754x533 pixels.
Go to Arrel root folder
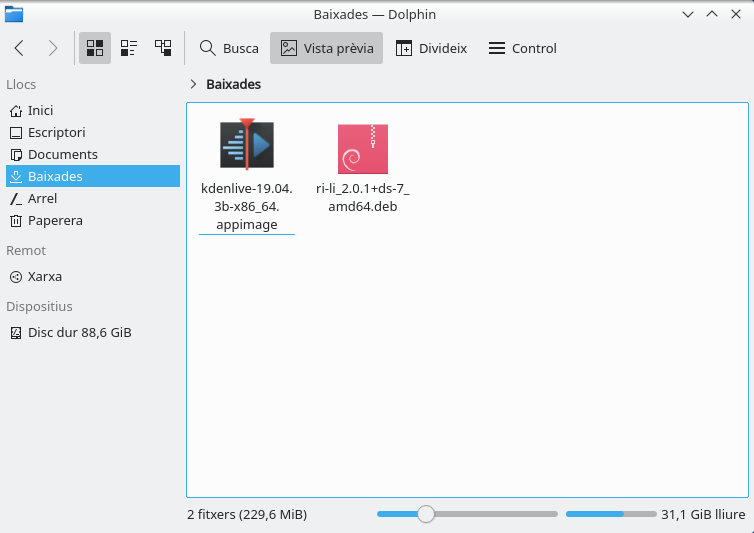[42, 199]
